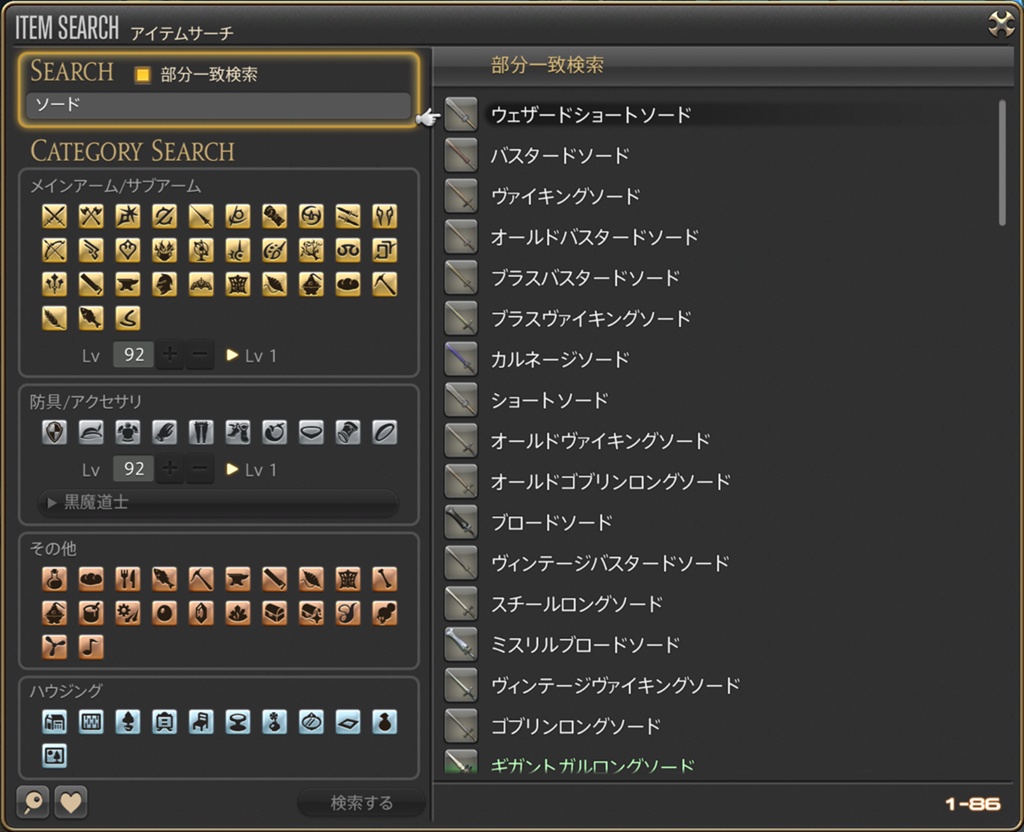This screenshot has height=832, width=1024.
Task: Choose the chair furniture icon in ハウジング
Action: coord(201,721)
